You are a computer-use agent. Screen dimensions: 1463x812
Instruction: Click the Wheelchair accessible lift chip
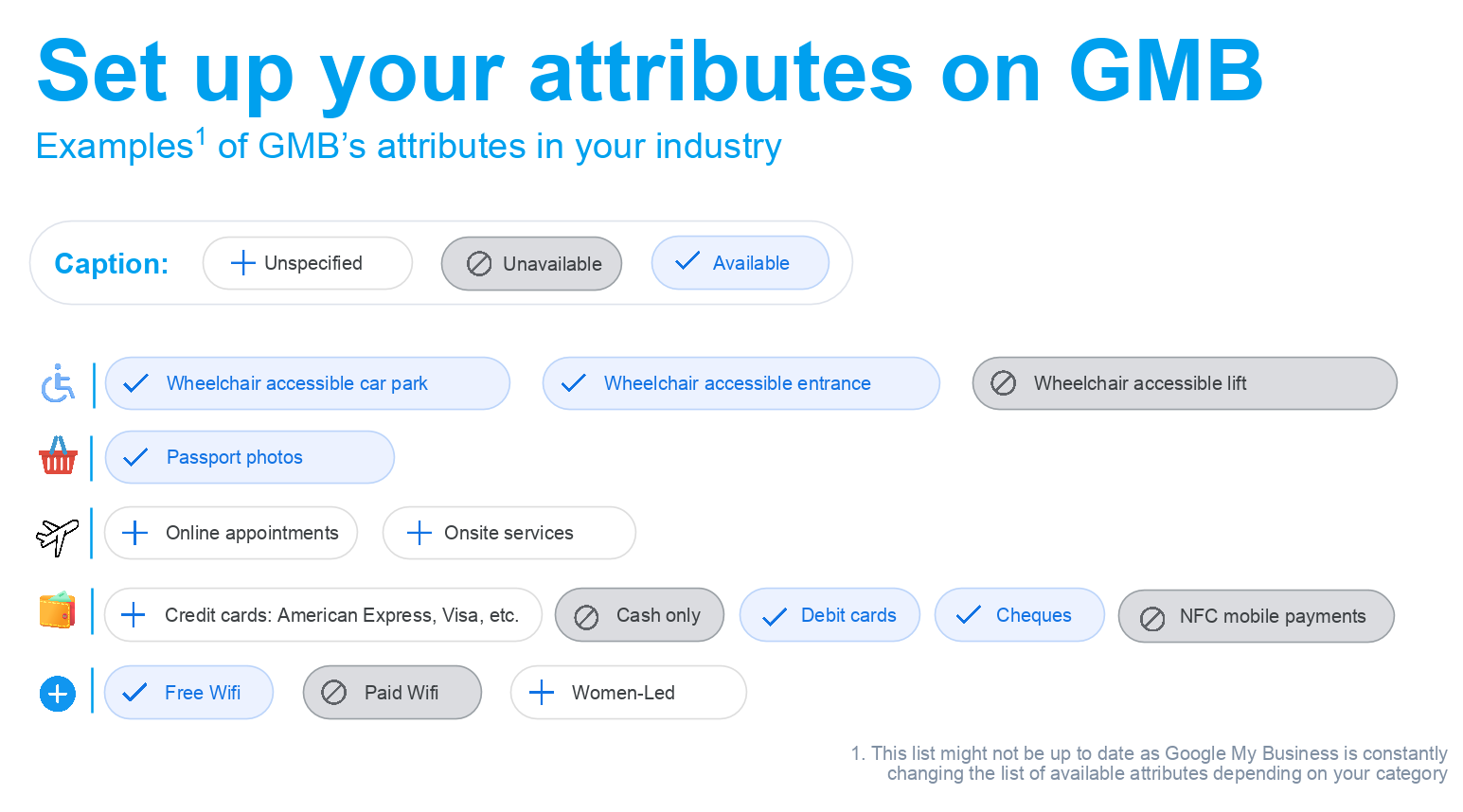[x=1185, y=383]
